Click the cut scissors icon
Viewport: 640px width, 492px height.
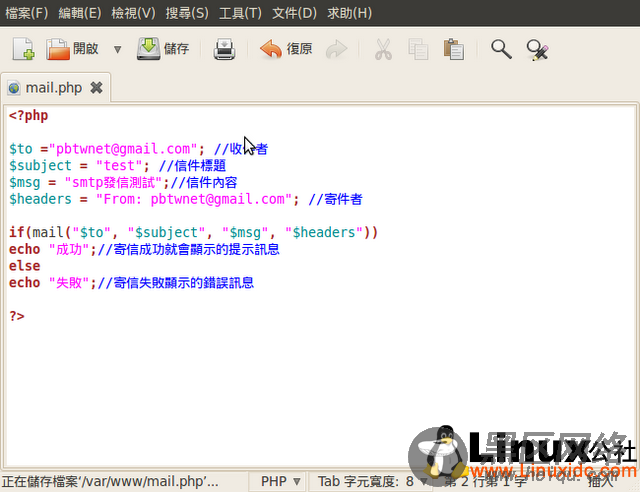point(383,49)
